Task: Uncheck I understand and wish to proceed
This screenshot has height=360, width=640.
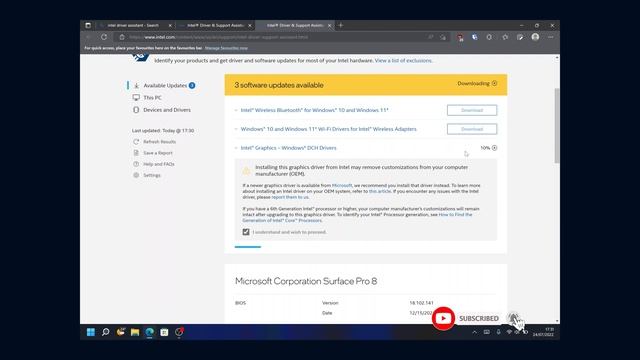Action: pos(246,232)
